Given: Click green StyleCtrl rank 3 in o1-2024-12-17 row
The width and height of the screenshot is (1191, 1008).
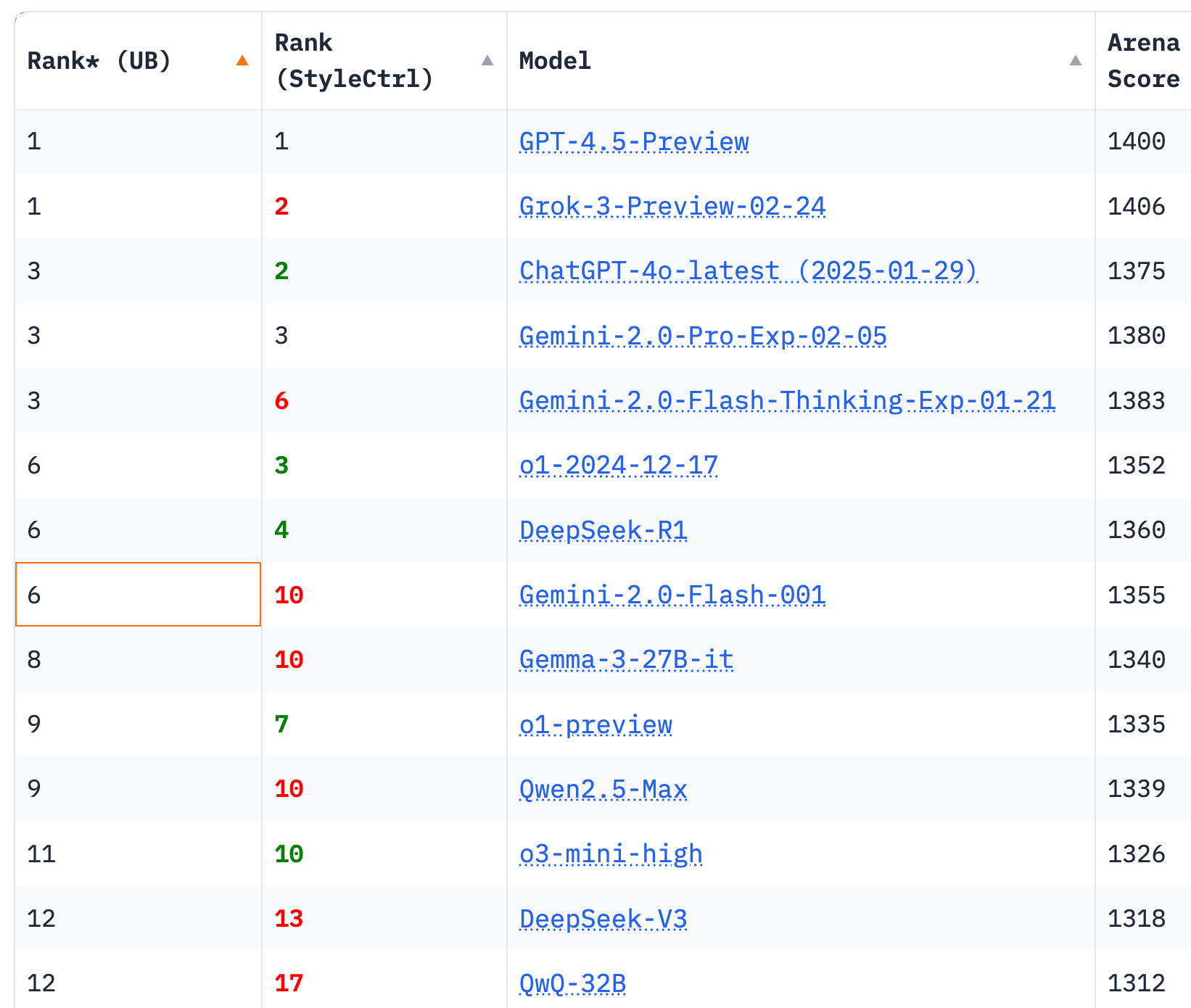Looking at the screenshot, I should coord(281,465).
